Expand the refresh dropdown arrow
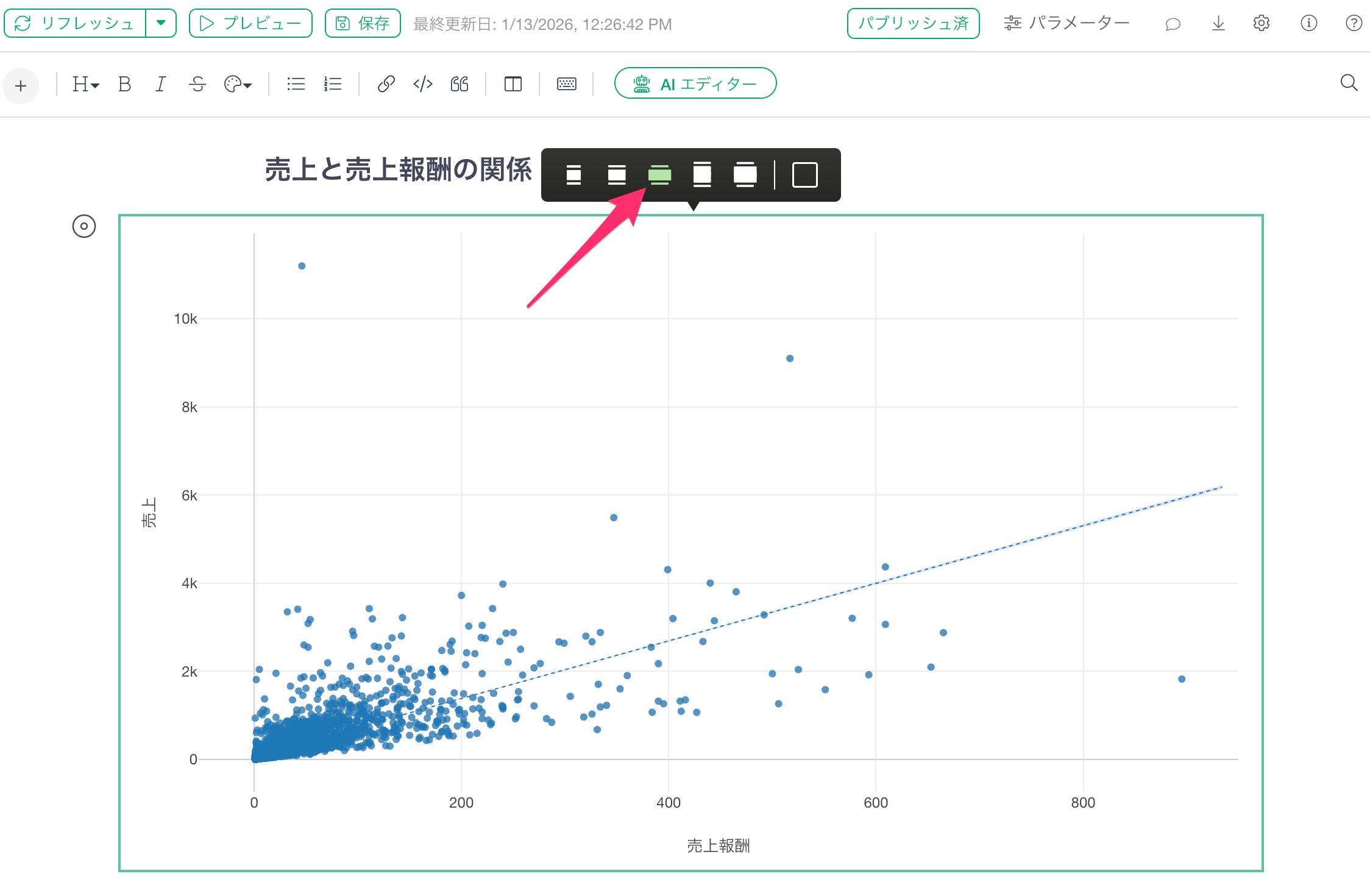 point(161,23)
